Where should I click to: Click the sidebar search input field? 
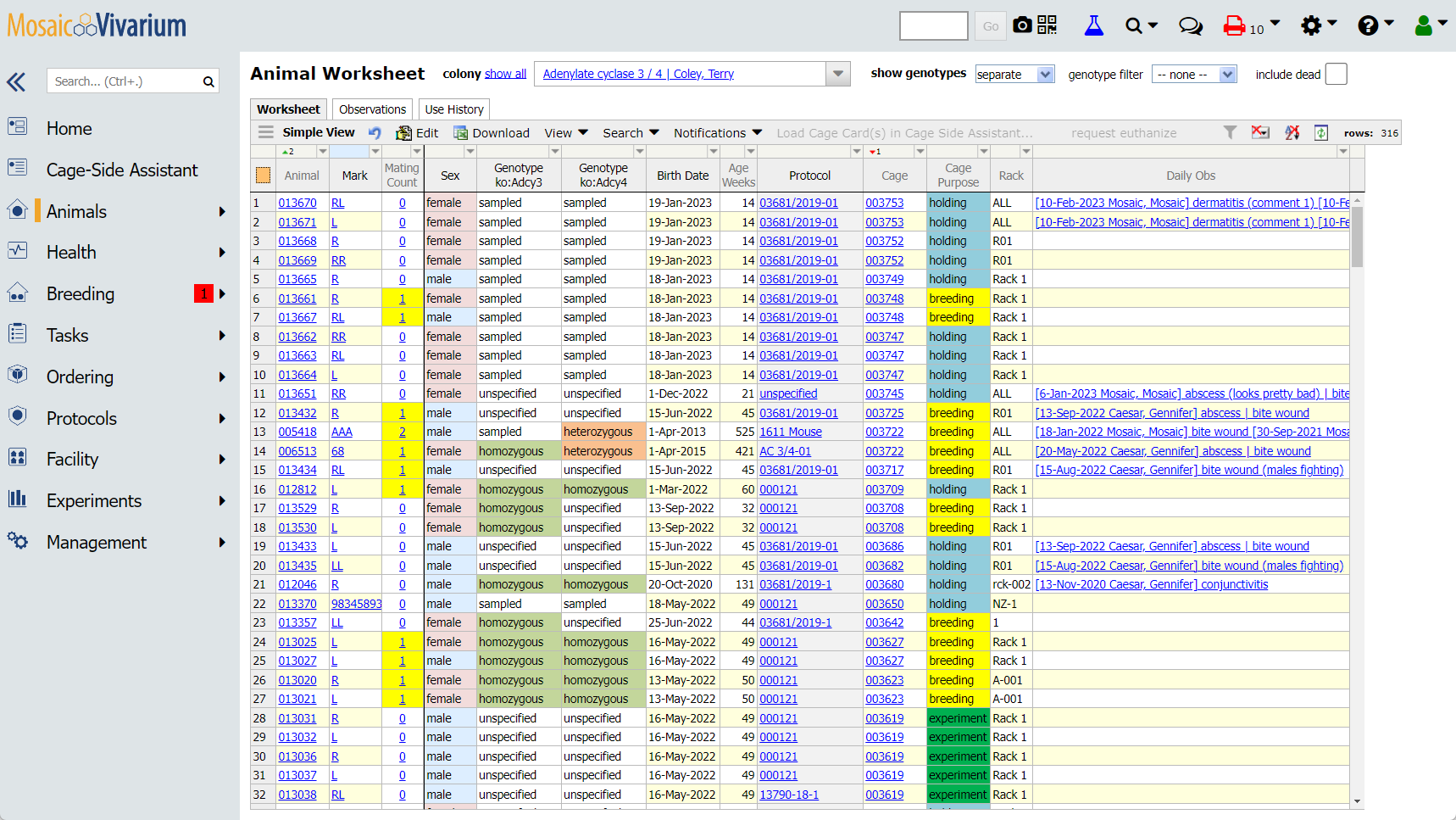tap(124, 81)
